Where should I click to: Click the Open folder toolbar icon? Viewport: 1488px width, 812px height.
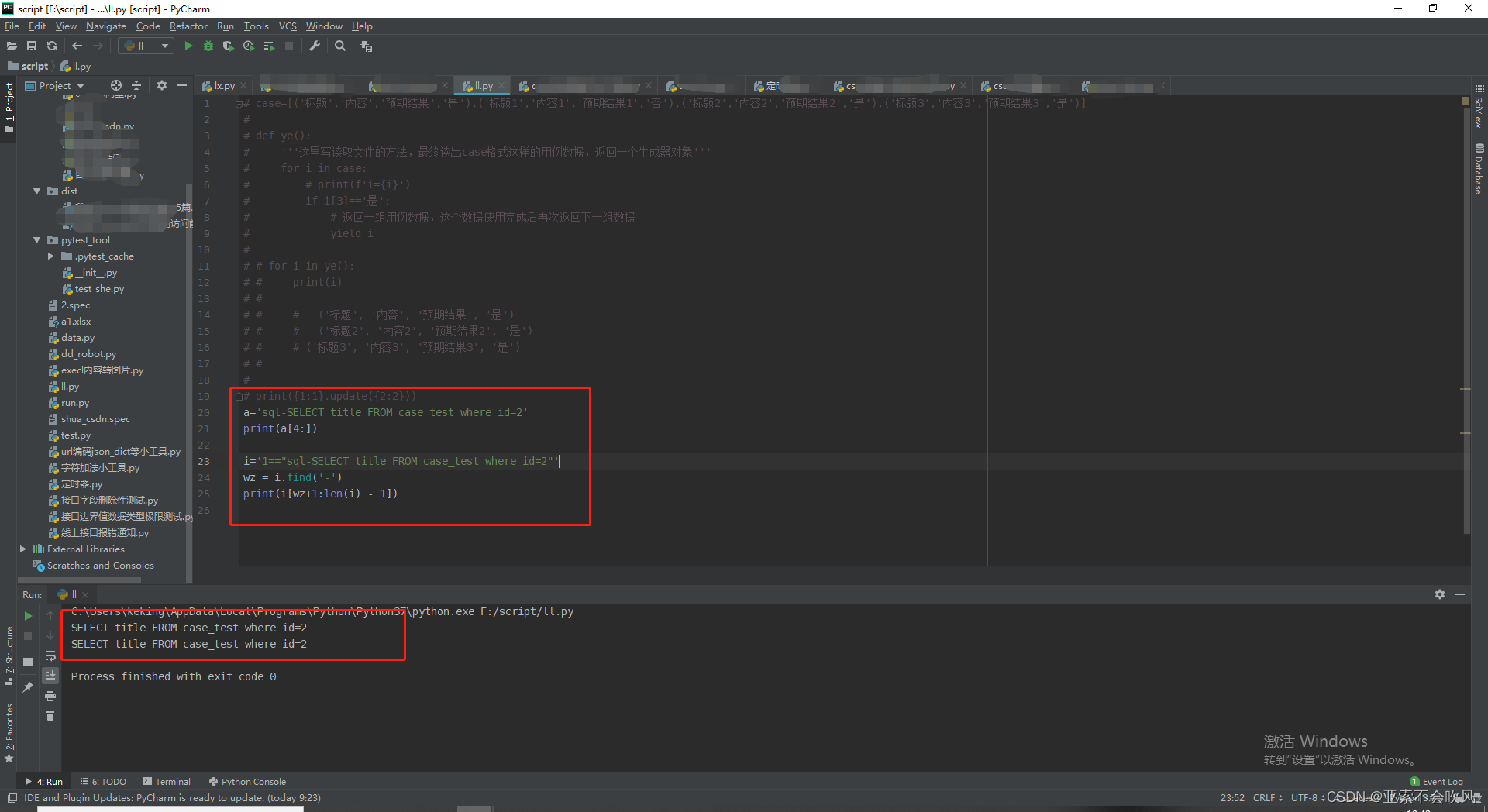[x=12, y=46]
